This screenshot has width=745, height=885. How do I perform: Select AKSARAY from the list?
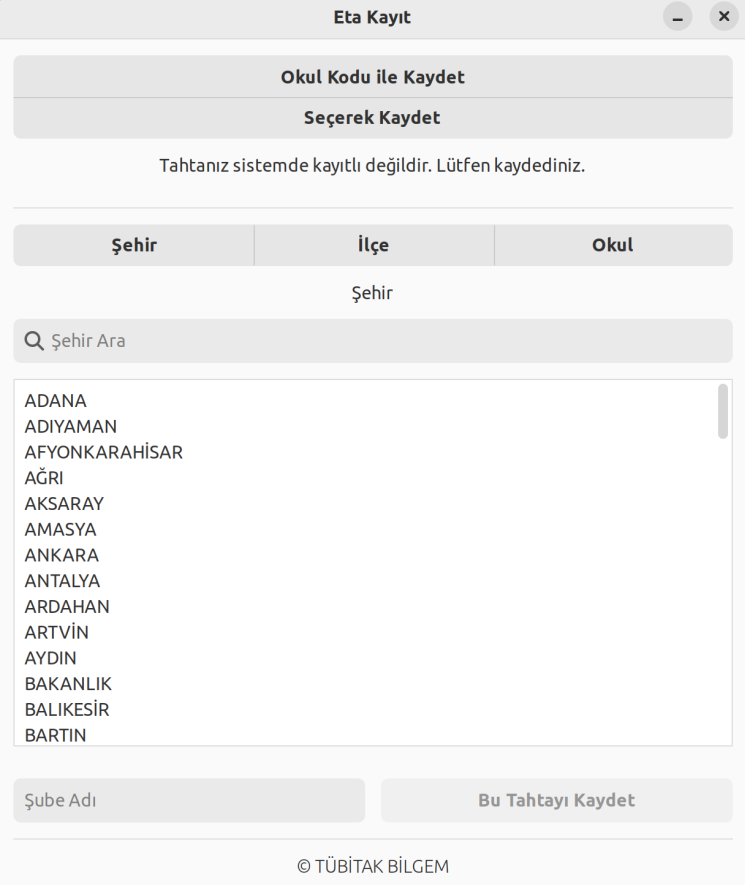[x=64, y=504]
